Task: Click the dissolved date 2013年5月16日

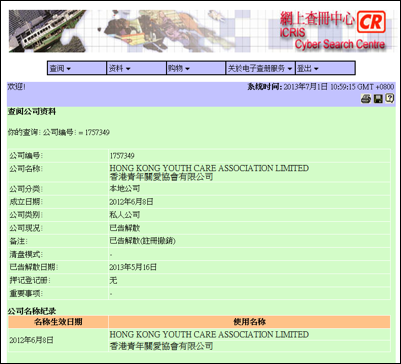Action: 133,267
